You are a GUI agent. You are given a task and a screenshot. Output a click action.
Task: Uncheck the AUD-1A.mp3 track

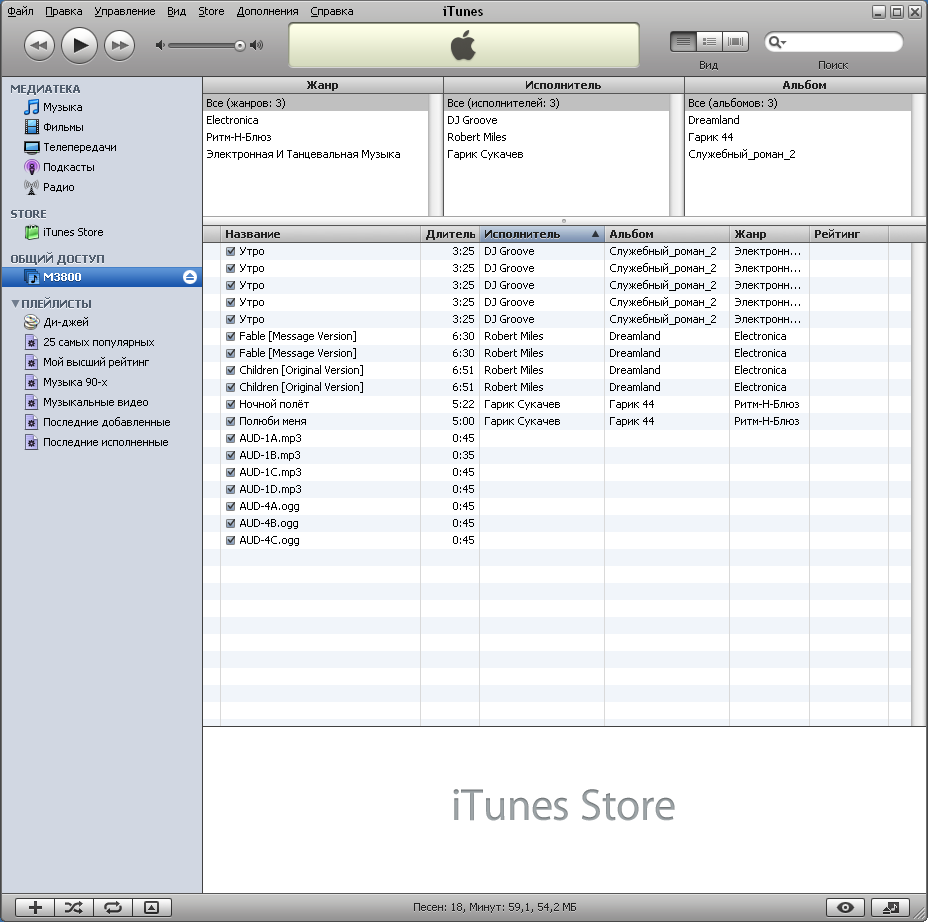[231, 439]
